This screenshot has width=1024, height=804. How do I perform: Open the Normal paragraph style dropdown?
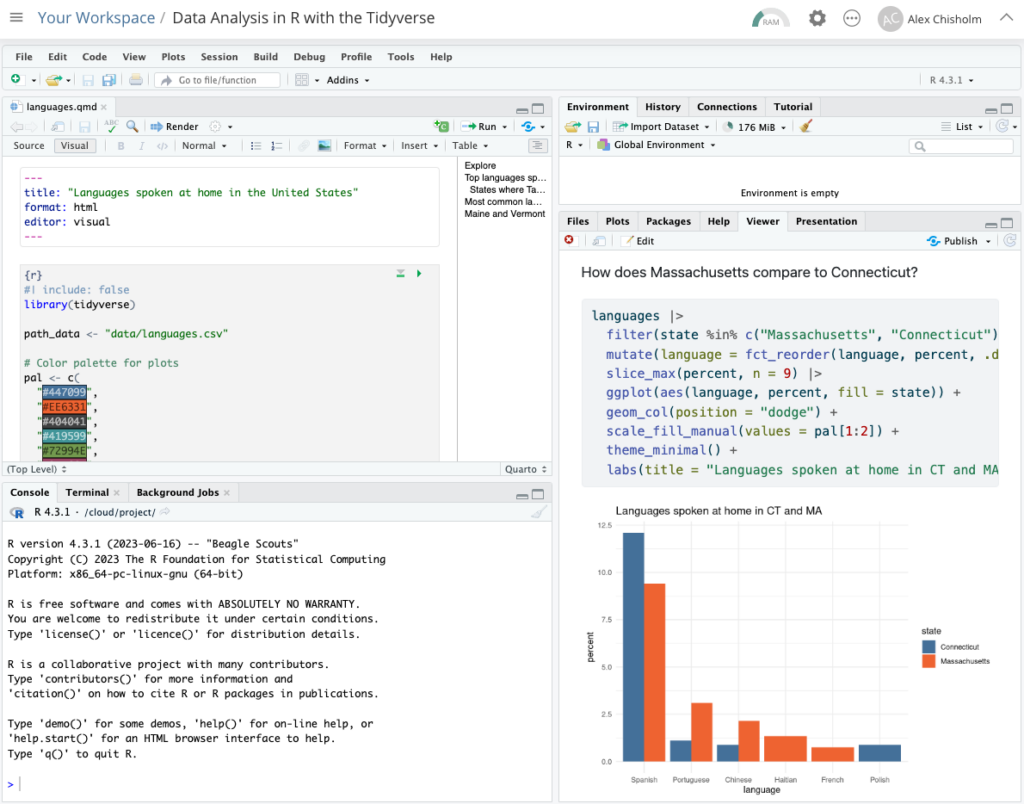(x=204, y=146)
